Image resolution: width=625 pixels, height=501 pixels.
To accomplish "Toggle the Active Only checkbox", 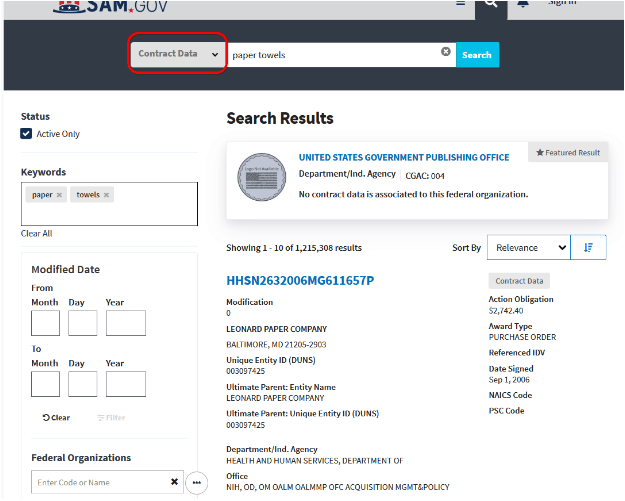I will (x=26, y=134).
